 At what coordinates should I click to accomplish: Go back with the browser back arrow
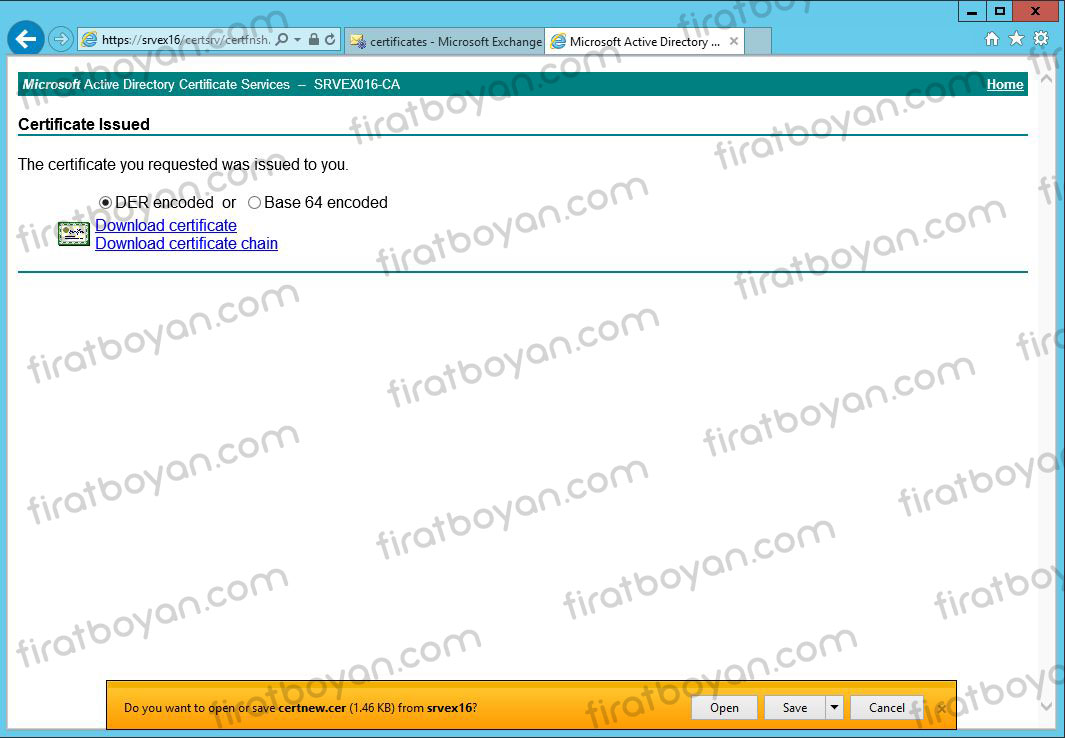[26, 39]
